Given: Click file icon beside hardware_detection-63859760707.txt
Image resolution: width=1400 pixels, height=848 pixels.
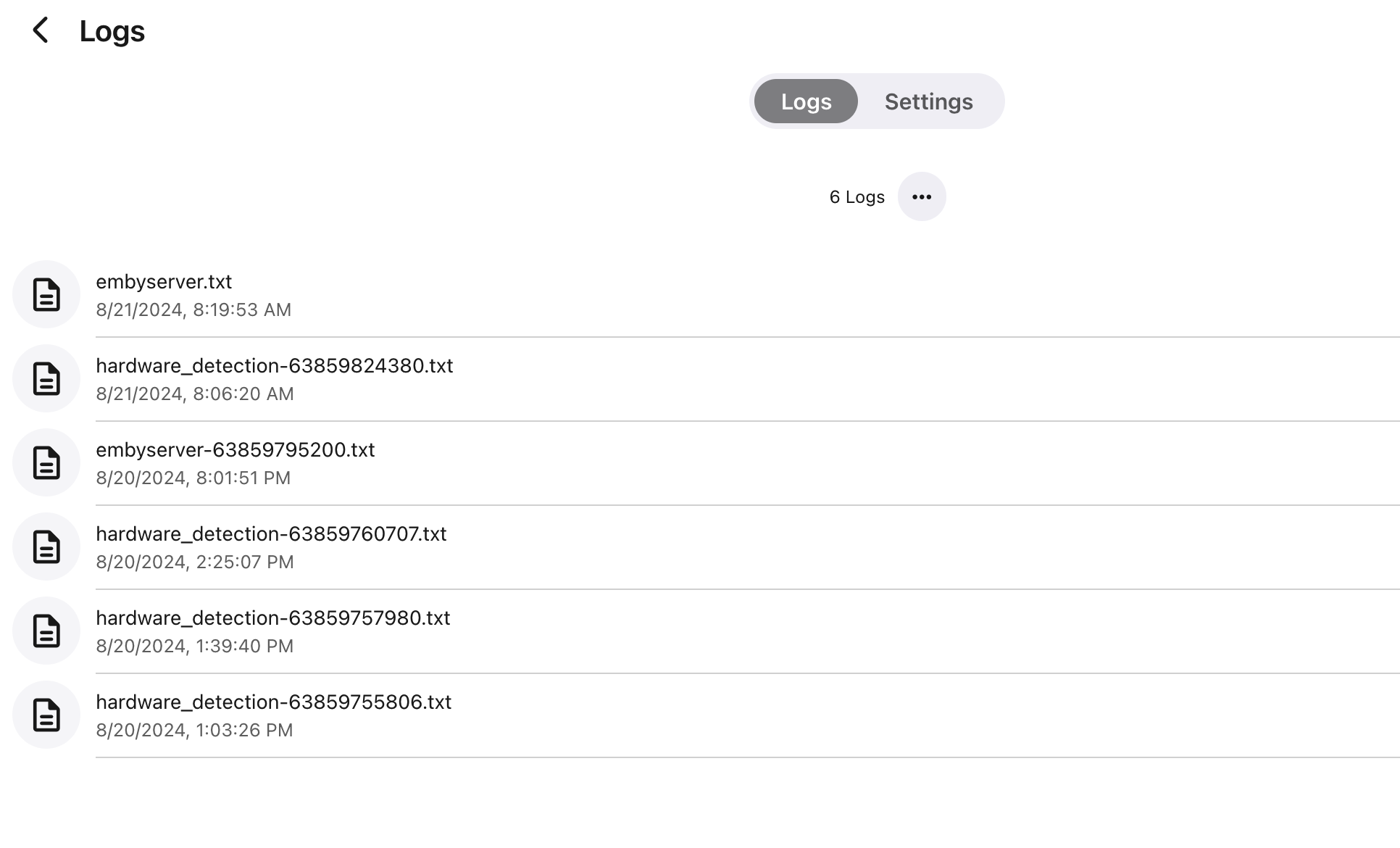Looking at the screenshot, I should coord(46,546).
